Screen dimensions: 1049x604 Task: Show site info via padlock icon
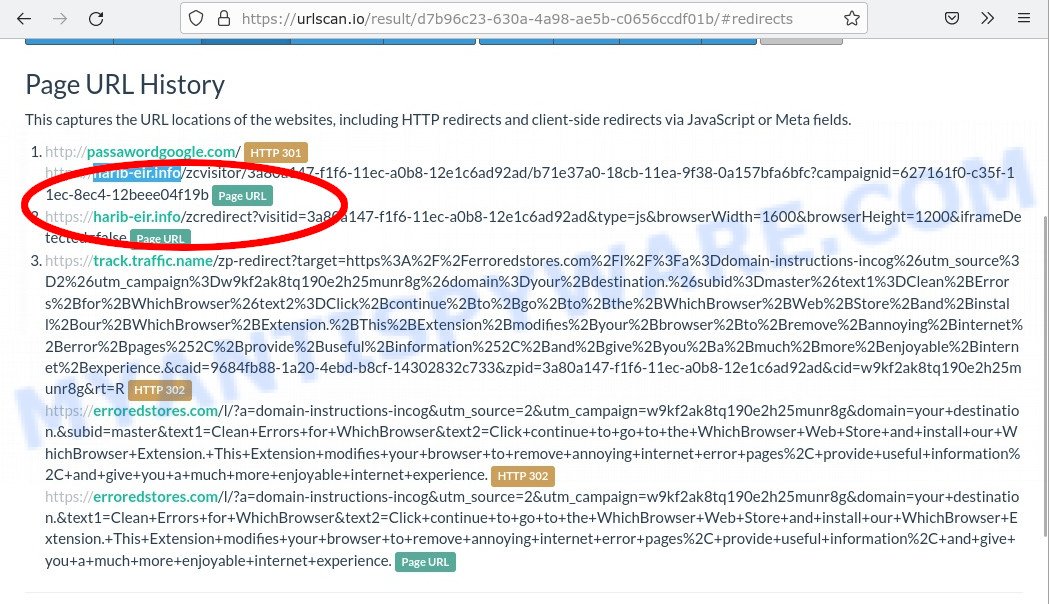coord(224,19)
